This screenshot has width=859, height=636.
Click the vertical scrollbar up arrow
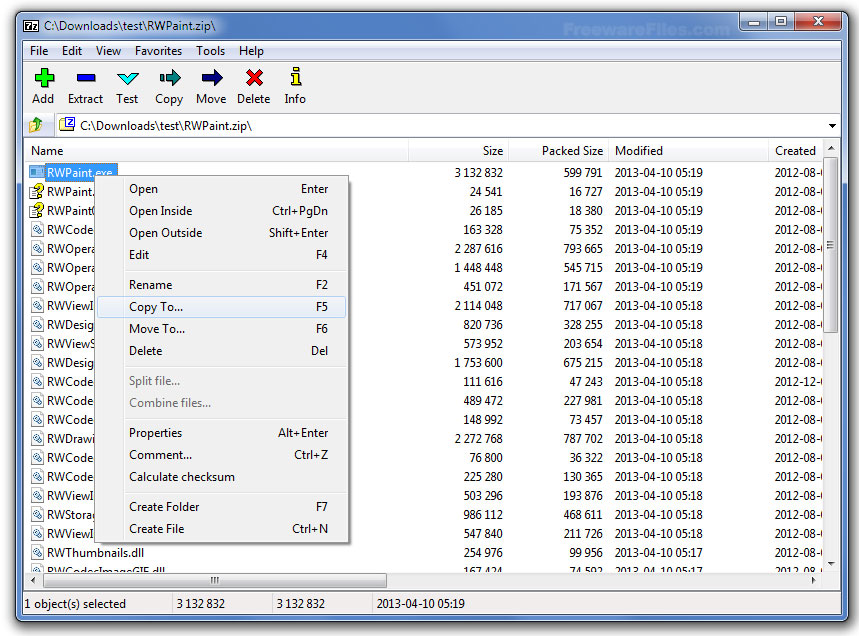(x=831, y=149)
